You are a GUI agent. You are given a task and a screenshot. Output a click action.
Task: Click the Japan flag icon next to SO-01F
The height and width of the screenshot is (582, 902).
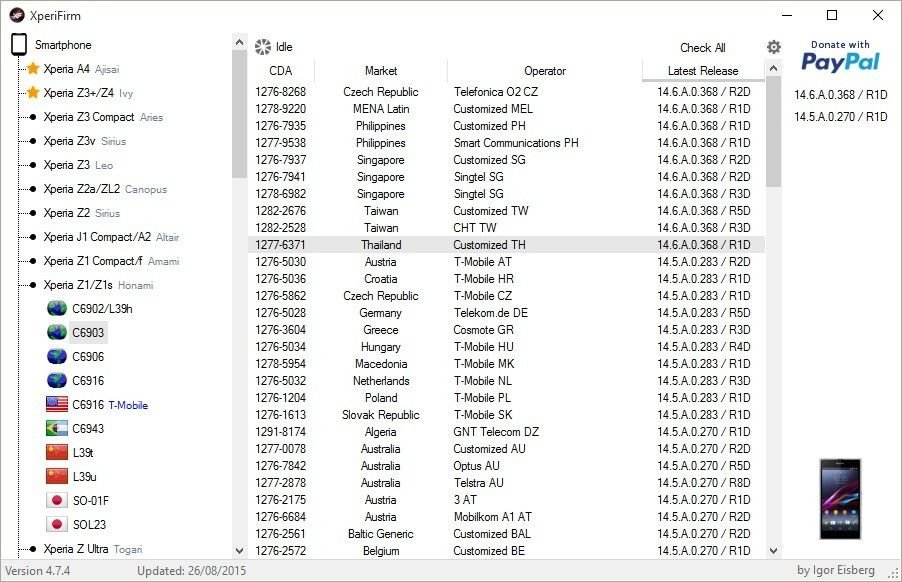57,500
